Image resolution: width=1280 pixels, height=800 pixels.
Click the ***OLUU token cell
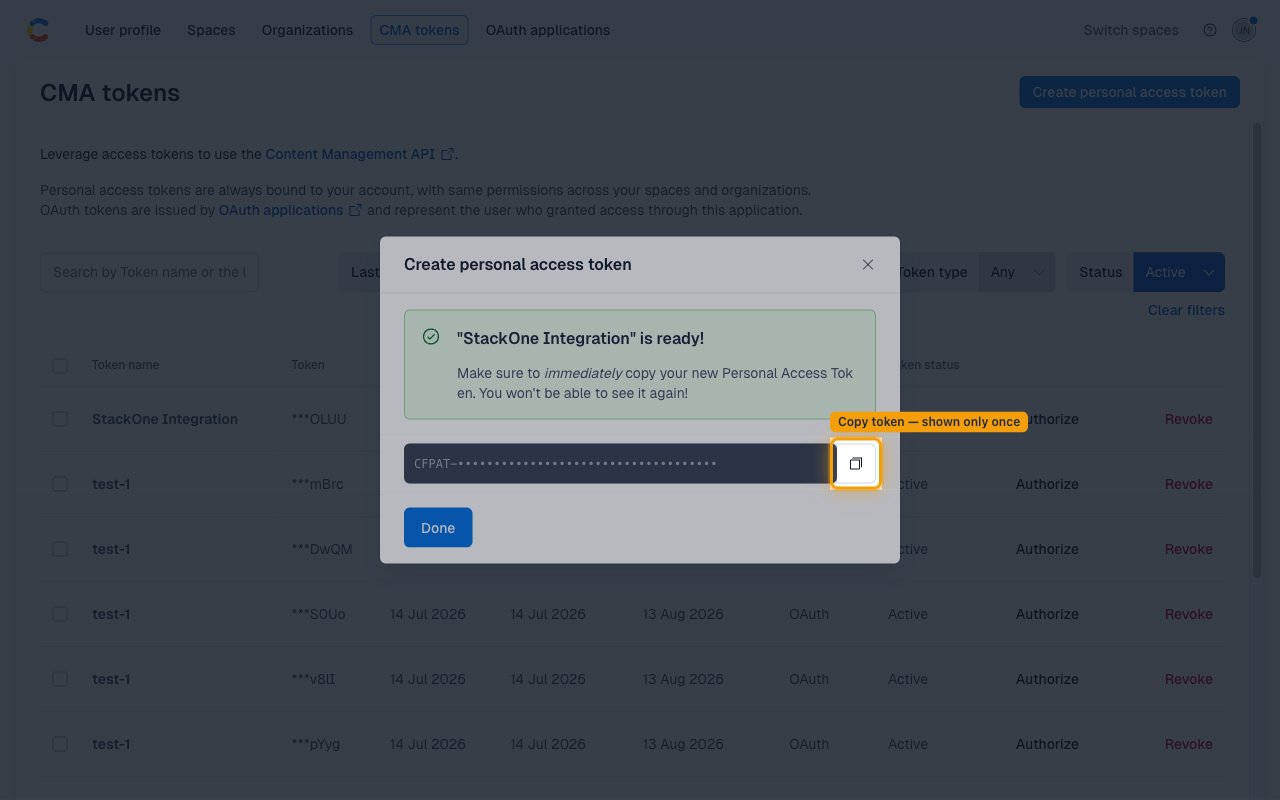click(x=319, y=419)
